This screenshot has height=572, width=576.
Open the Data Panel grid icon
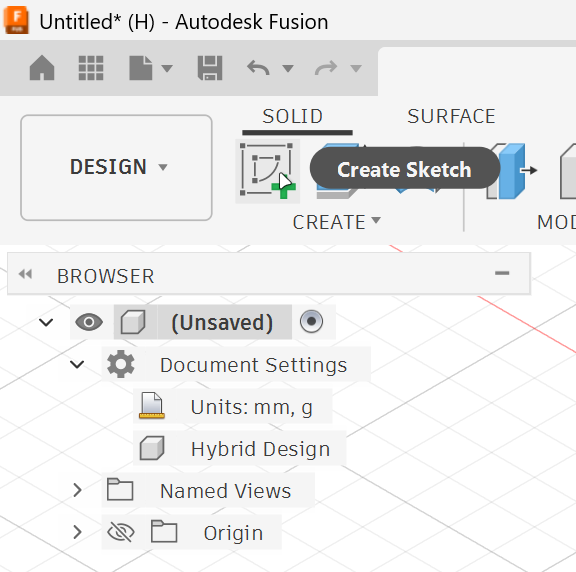pyautogui.click(x=91, y=68)
